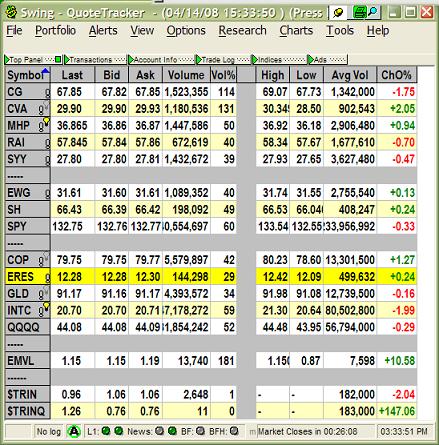This screenshot has height=445, width=439.
Task: Open the Alerts menu
Action: (103, 31)
